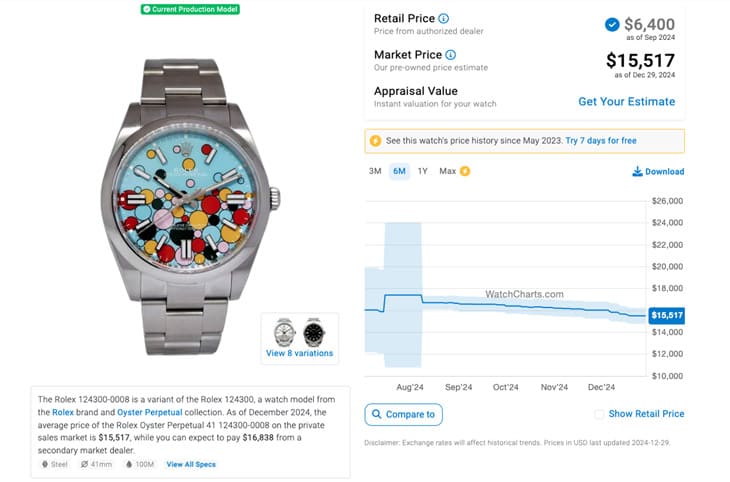Click Try 7 days for free
Image resolution: width=730 pixels, height=482 pixels.
600,141
